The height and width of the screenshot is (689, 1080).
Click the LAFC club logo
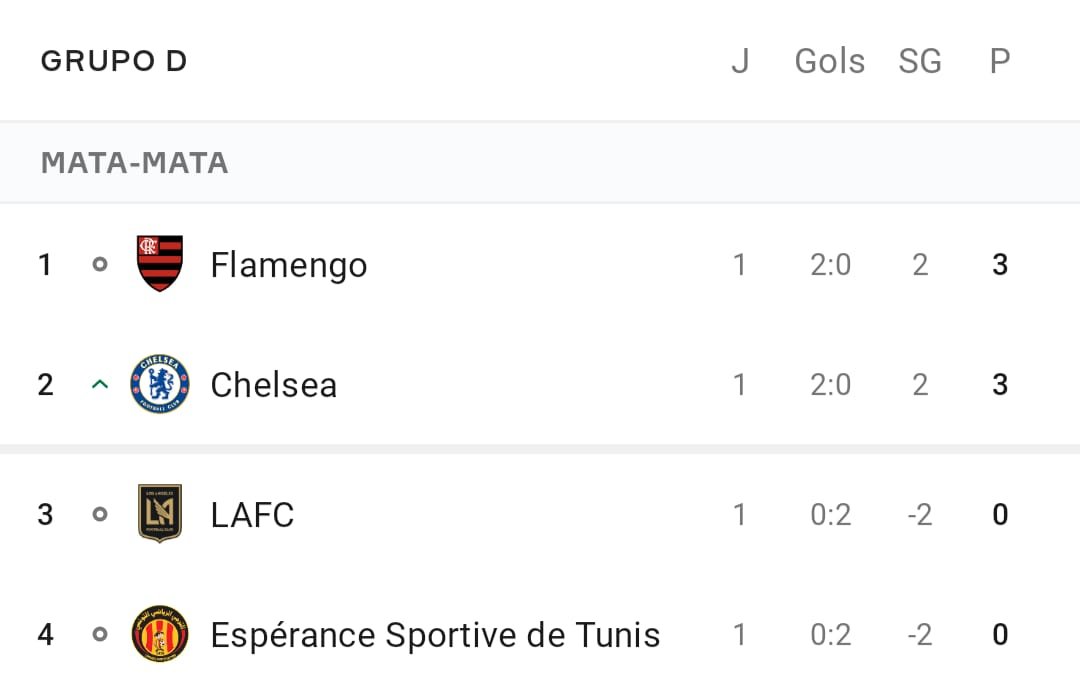click(x=160, y=513)
